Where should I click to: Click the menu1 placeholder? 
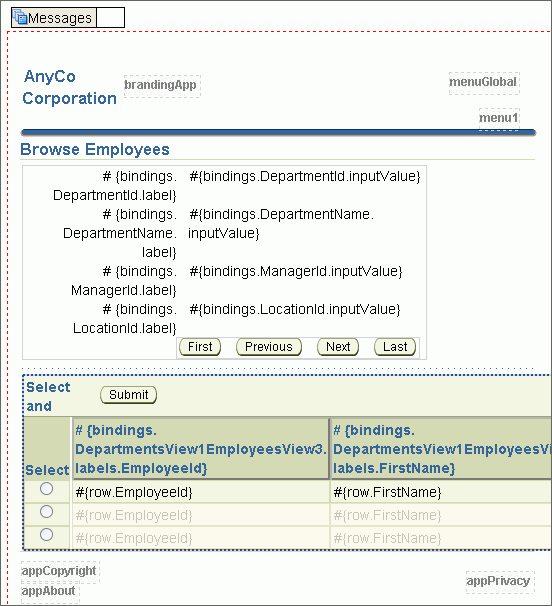(499, 119)
